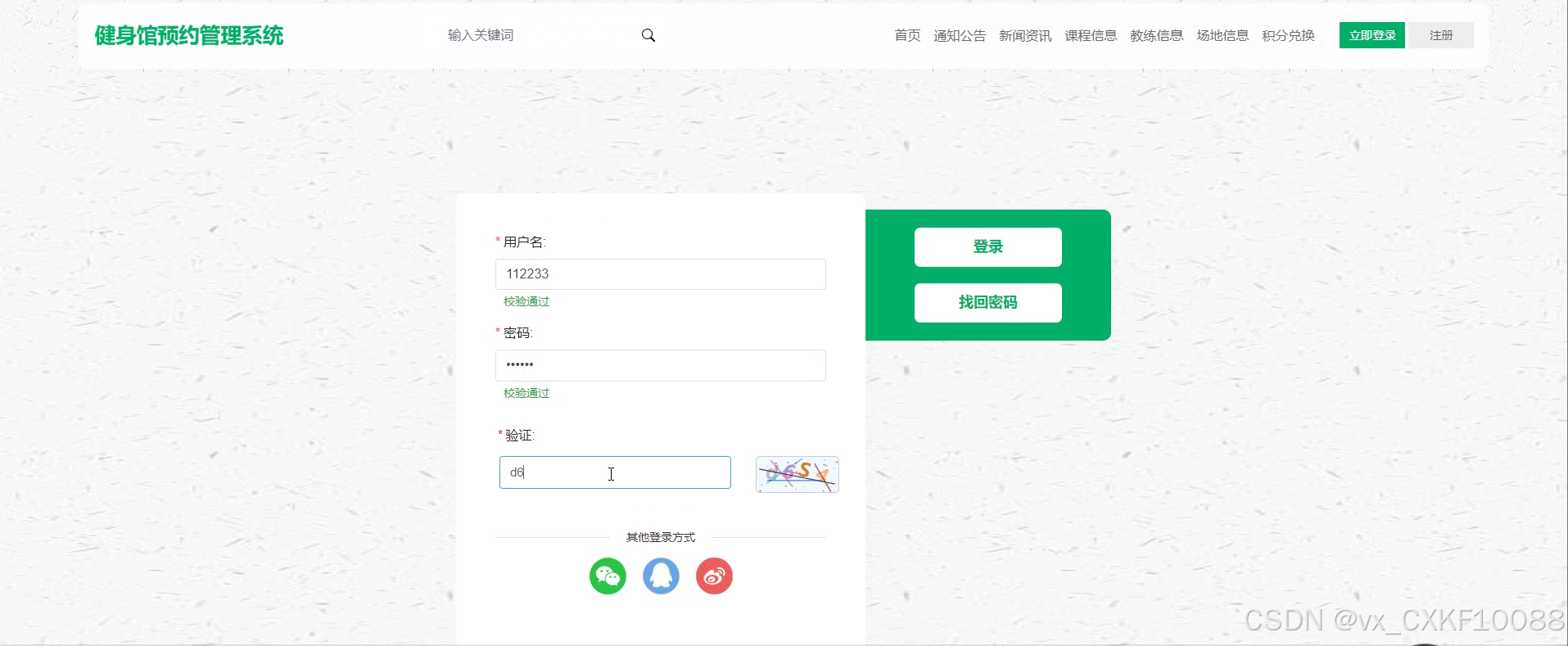This screenshot has width=1568, height=646.
Task: Submit with the 登录 button
Action: click(x=988, y=247)
